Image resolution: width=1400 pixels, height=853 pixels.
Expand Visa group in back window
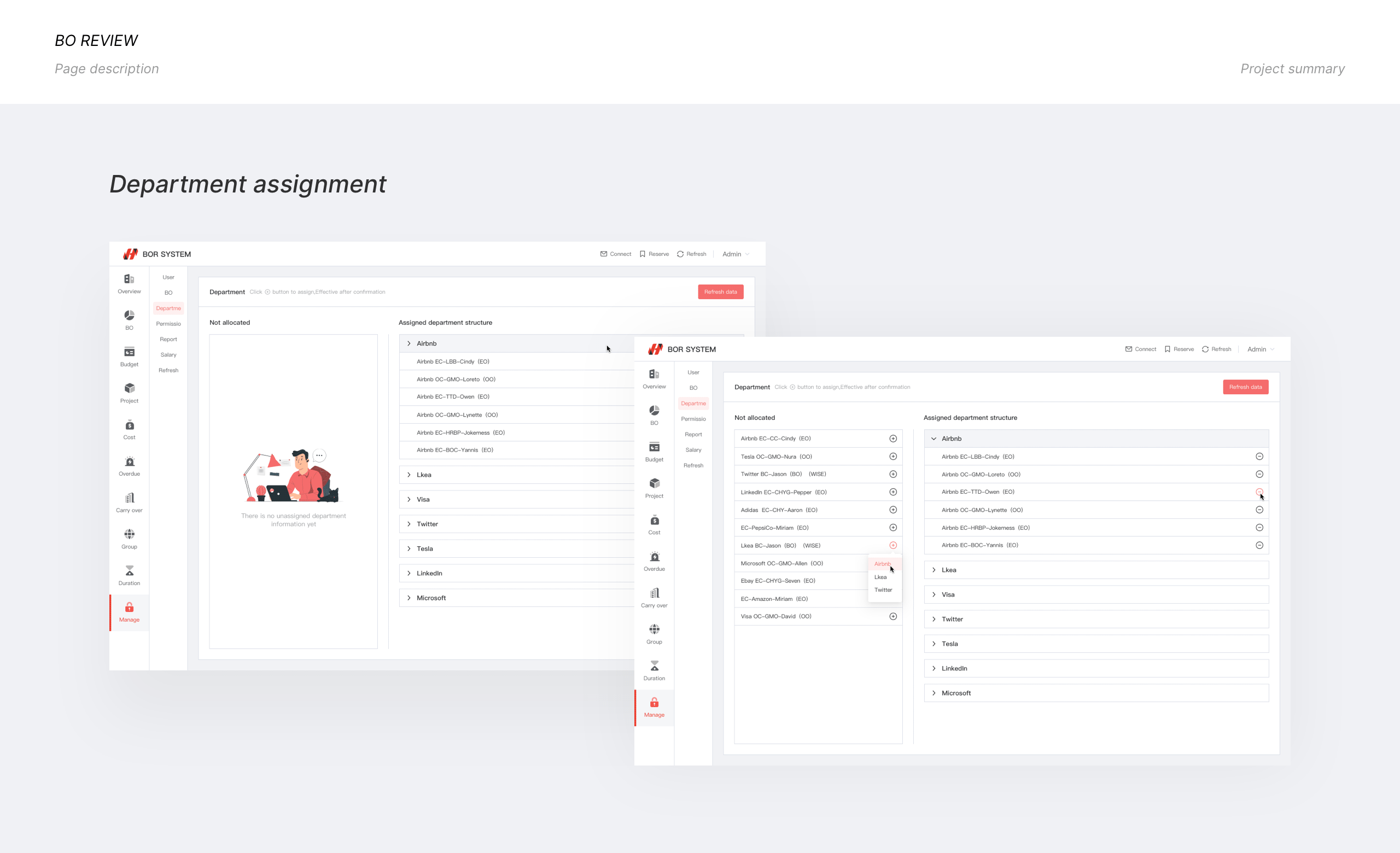pos(409,499)
